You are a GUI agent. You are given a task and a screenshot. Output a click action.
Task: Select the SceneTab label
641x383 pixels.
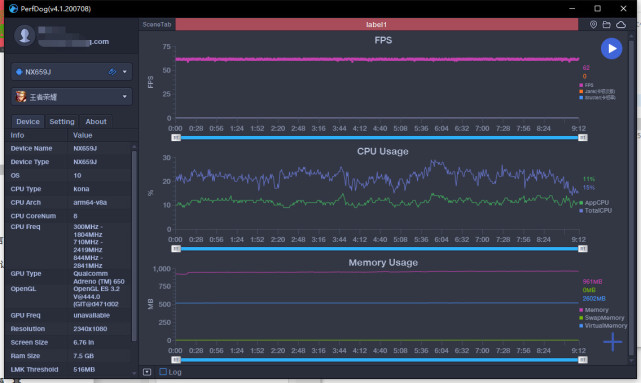(157, 25)
